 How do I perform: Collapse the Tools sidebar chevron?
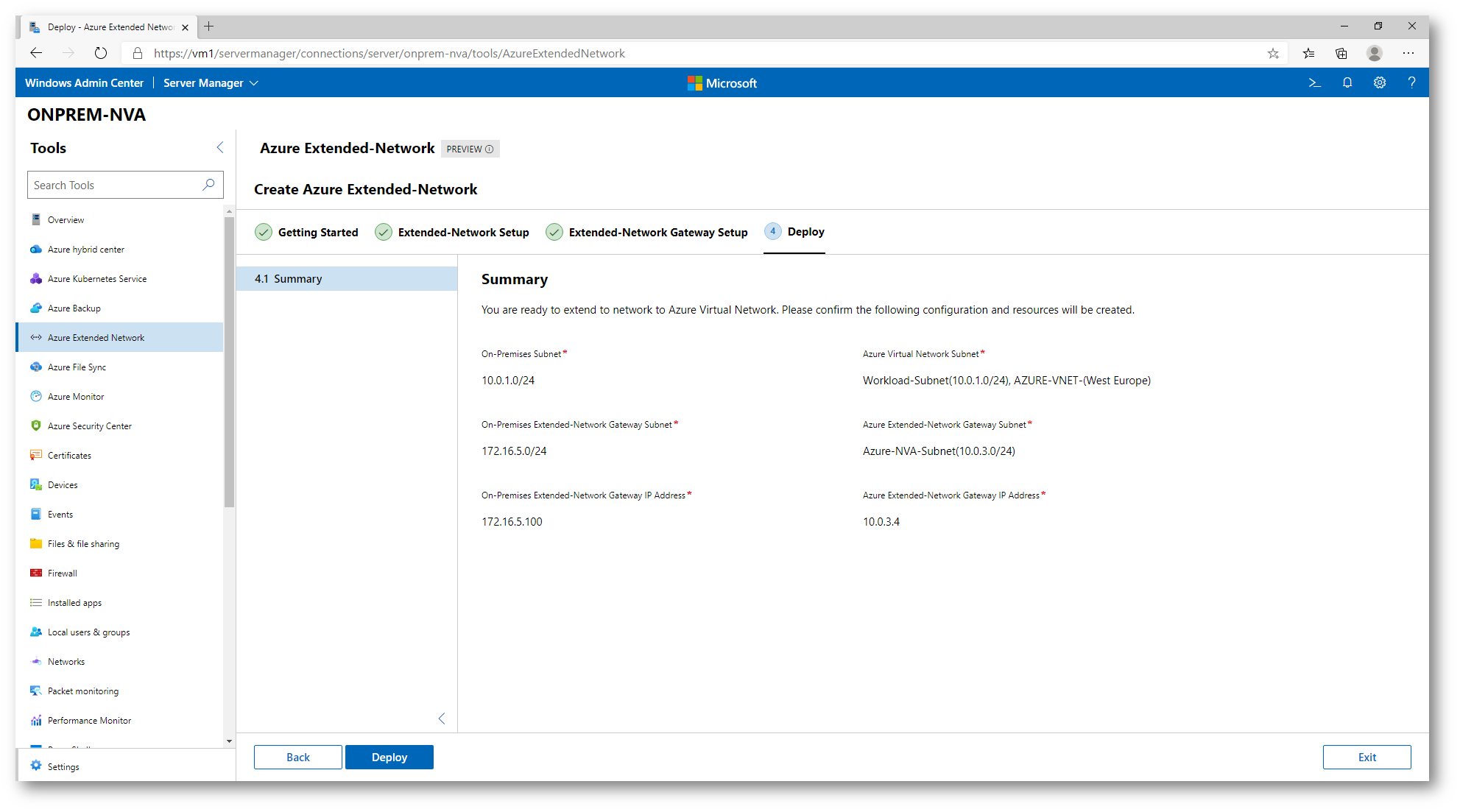(220, 147)
